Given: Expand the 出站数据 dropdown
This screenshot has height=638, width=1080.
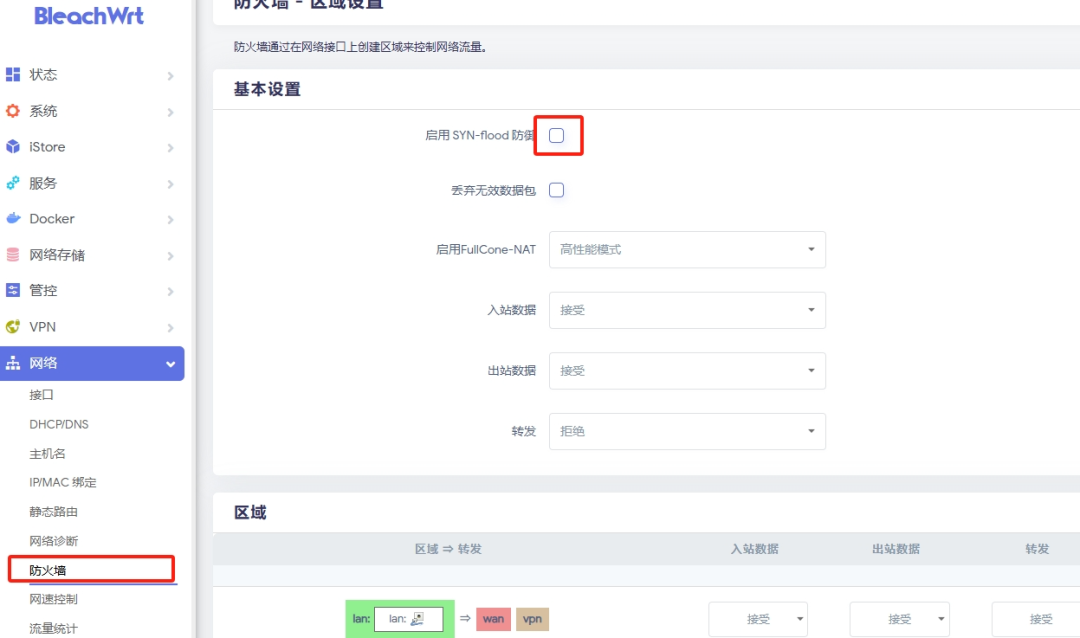Looking at the screenshot, I should pos(687,370).
